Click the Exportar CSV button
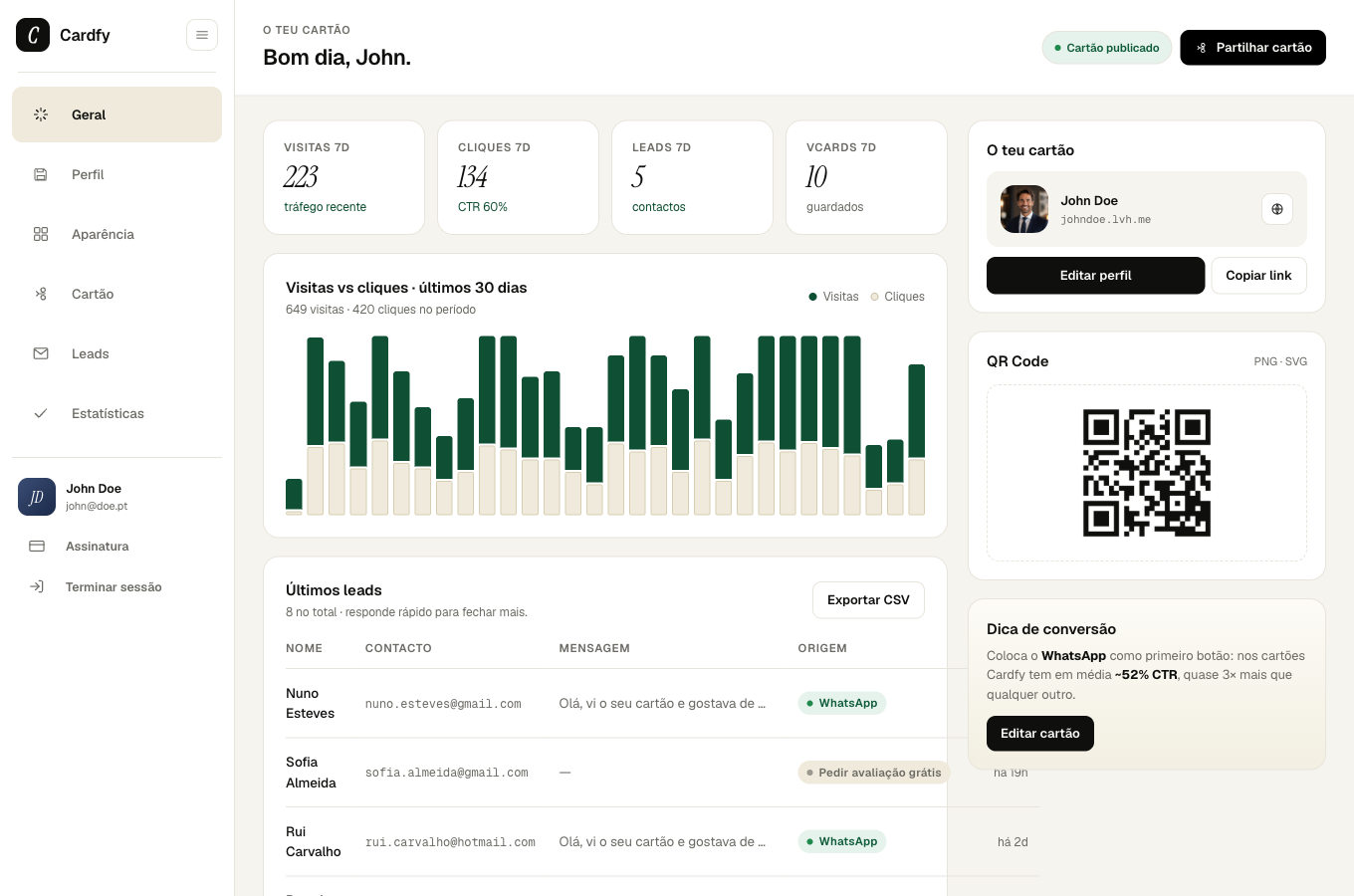Image resolution: width=1354 pixels, height=896 pixels. tap(868, 600)
